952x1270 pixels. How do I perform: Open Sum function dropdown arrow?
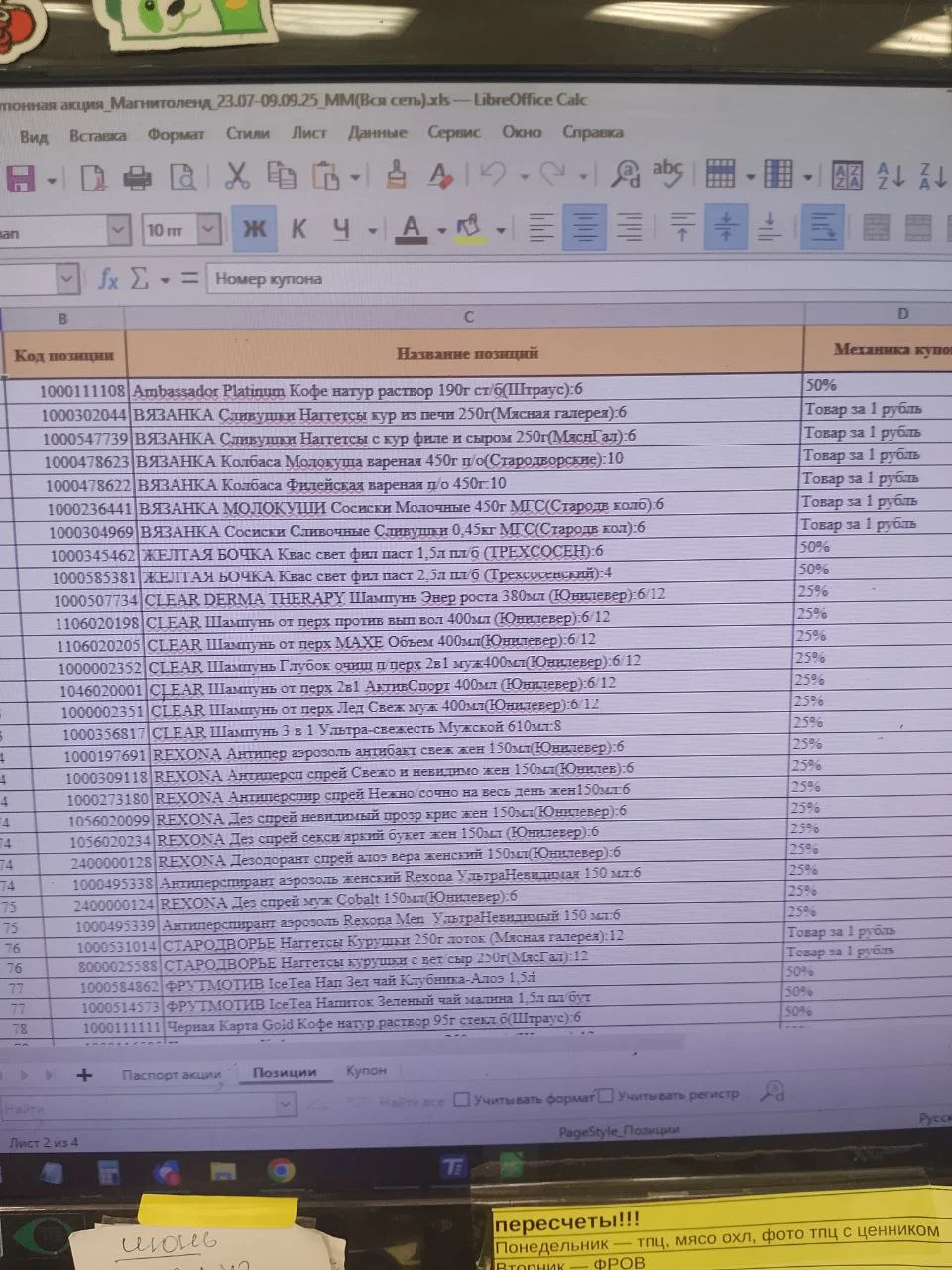click(165, 281)
